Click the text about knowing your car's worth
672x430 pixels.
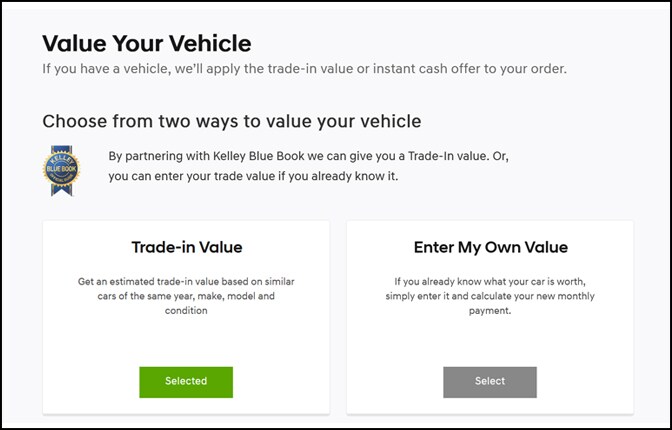point(490,296)
